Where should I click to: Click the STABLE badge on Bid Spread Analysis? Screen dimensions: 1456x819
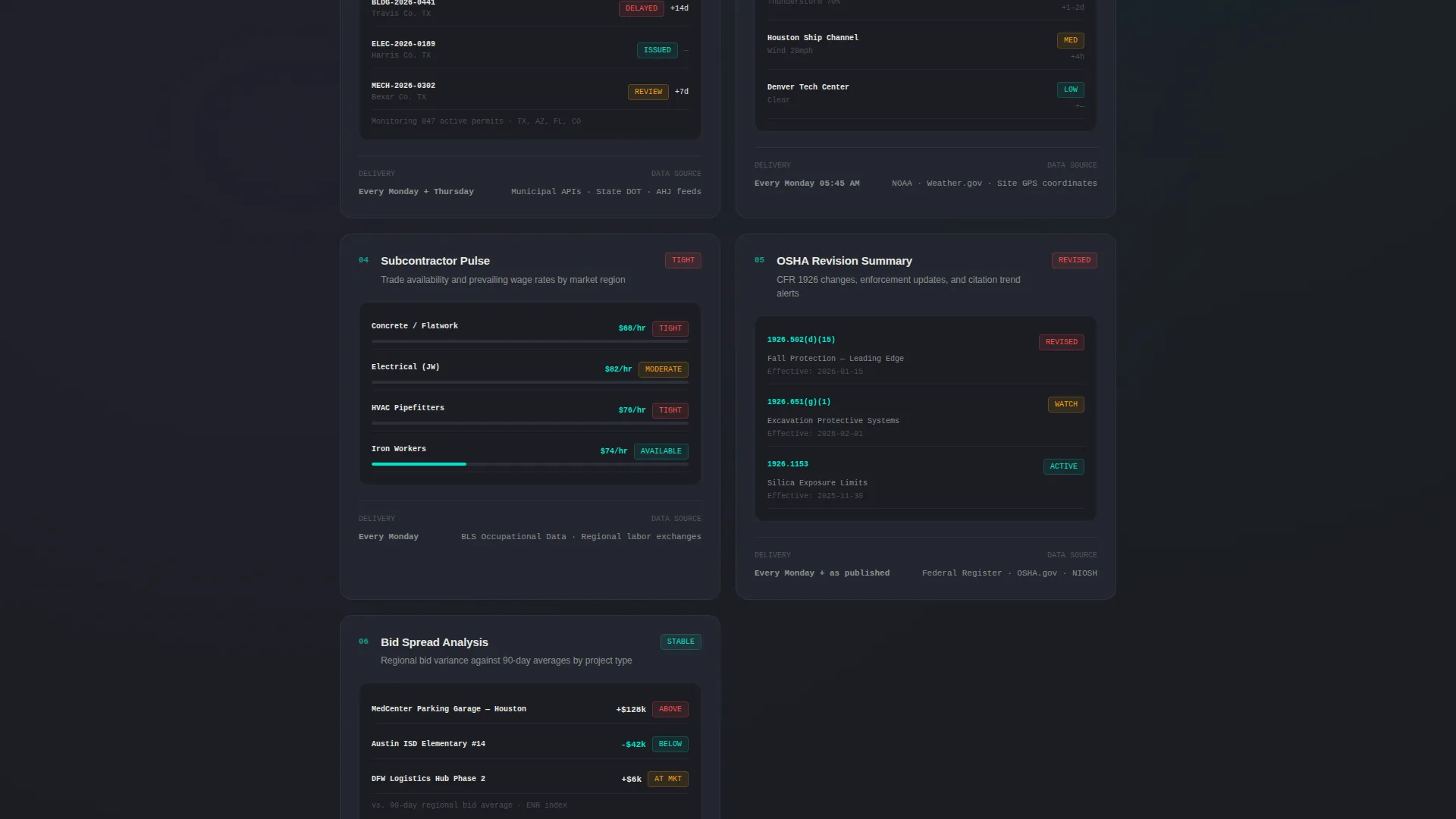pos(680,642)
